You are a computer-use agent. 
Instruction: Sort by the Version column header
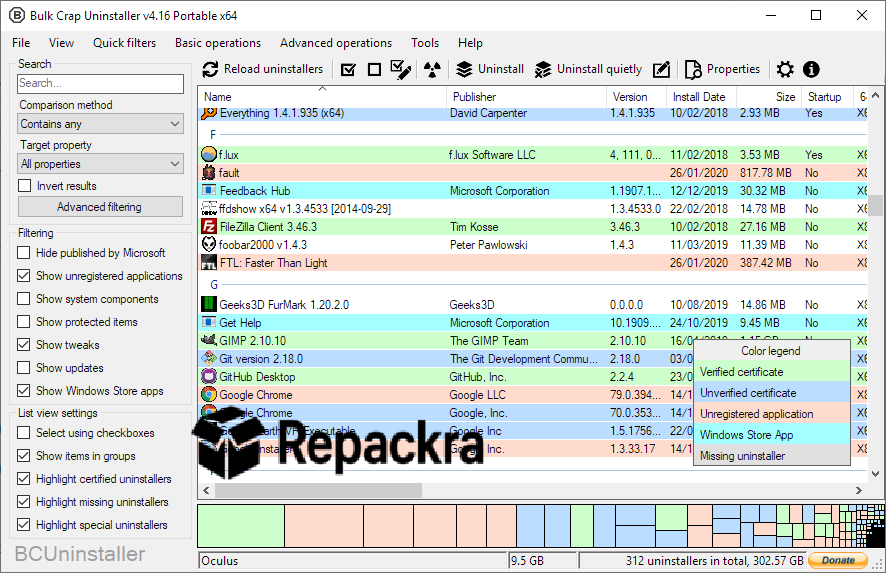point(637,97)
